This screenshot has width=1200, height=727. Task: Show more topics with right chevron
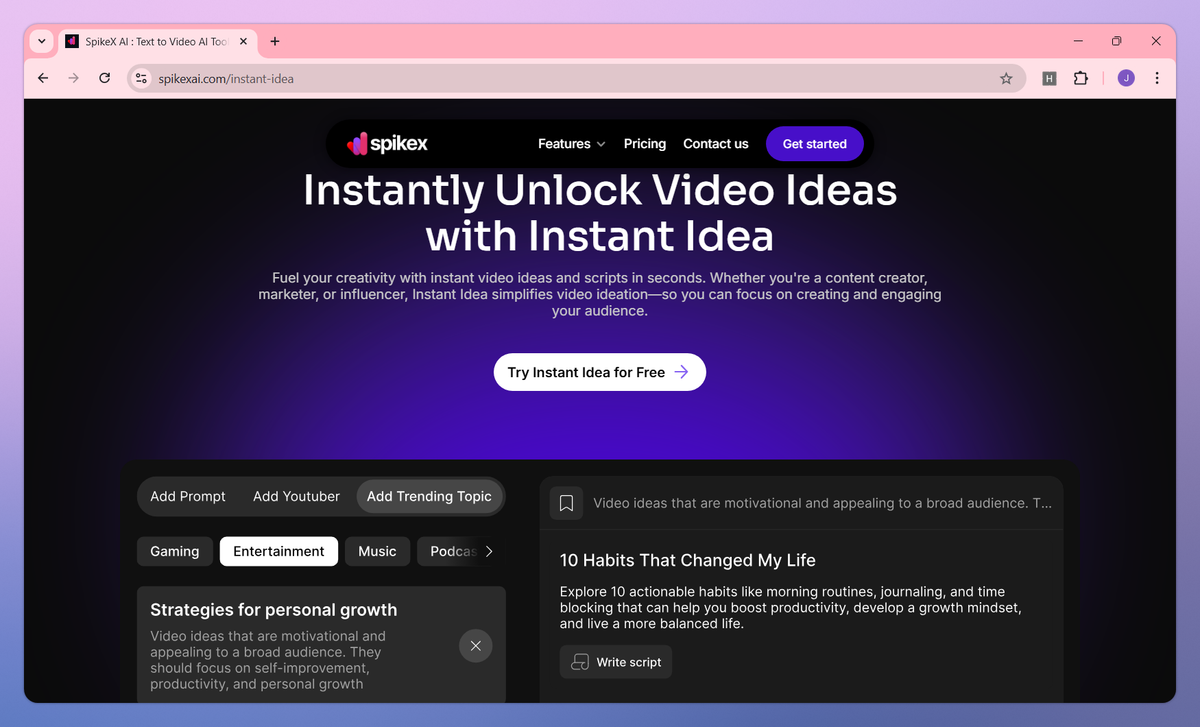(489, 551)
